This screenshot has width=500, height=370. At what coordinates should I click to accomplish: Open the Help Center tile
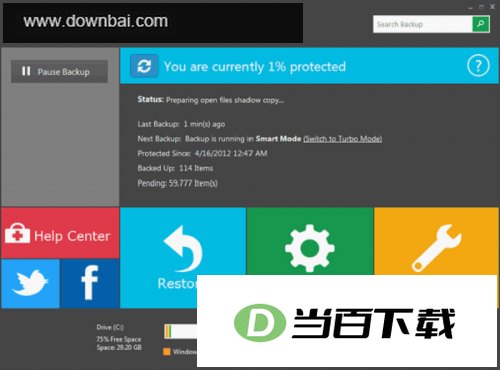pos(60,233)
